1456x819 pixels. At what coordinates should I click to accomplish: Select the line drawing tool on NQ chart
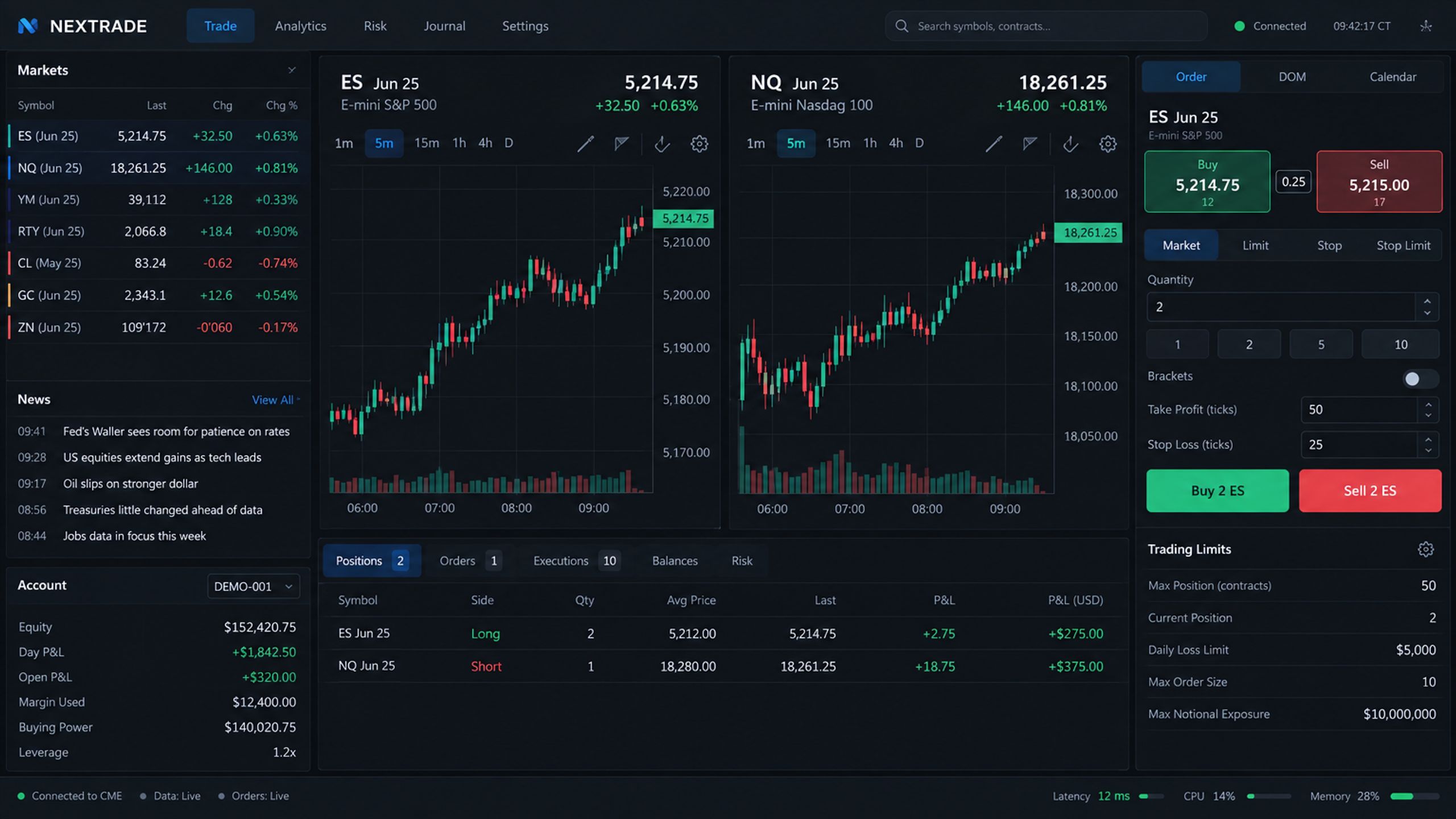point(994,143)
